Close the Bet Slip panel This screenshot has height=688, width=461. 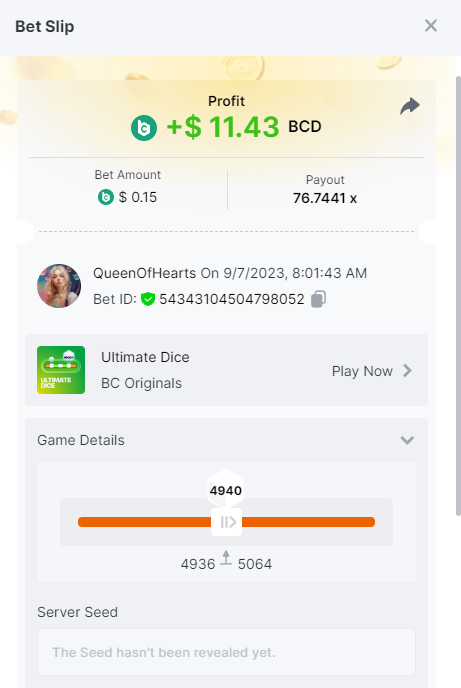(431, 26)
